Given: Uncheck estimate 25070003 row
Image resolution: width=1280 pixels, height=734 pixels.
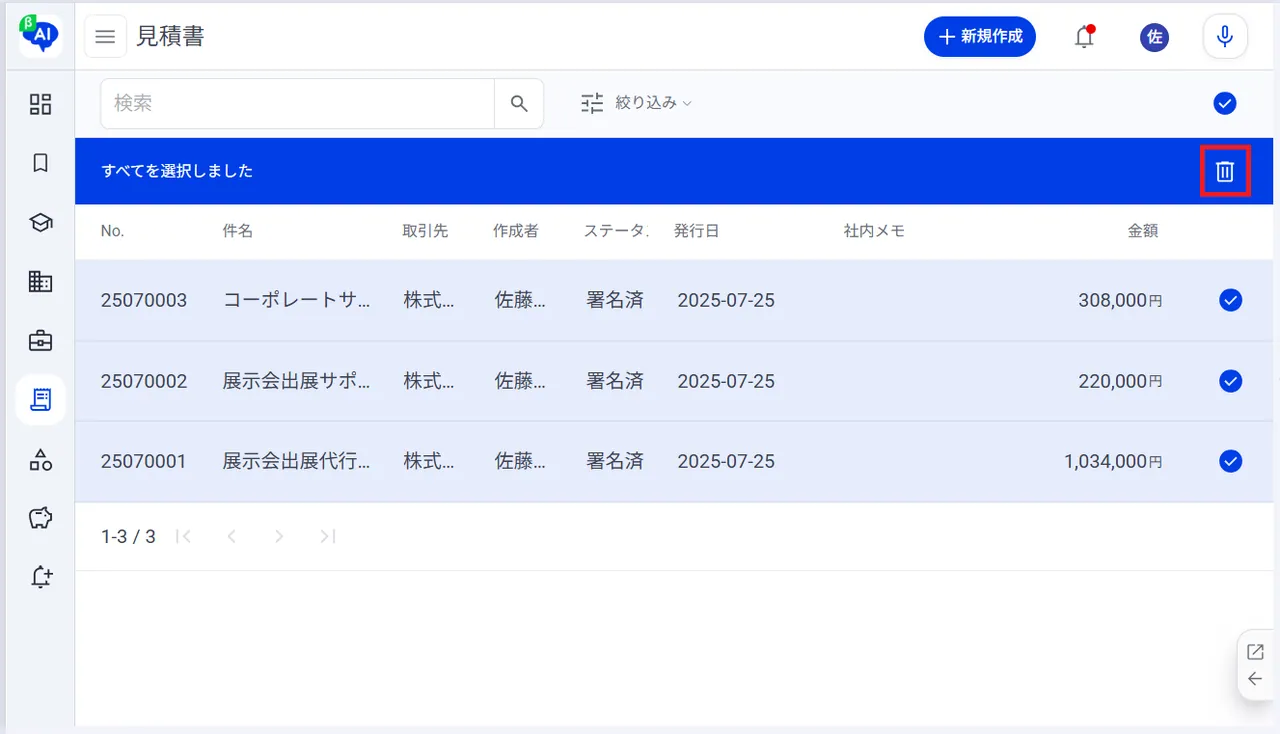Looking at the screenshot, I should pos(1231,300).
